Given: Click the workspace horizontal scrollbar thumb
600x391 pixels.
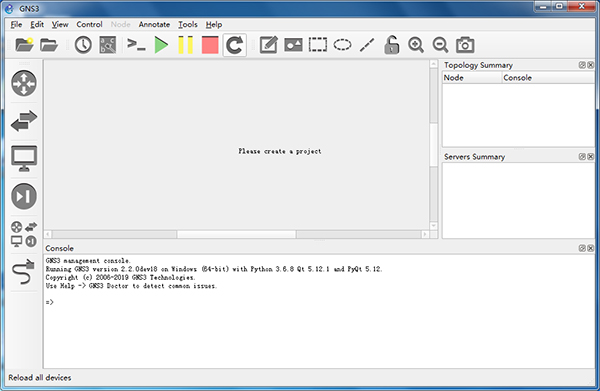Looking at the screenshot, I should (236, 234).
